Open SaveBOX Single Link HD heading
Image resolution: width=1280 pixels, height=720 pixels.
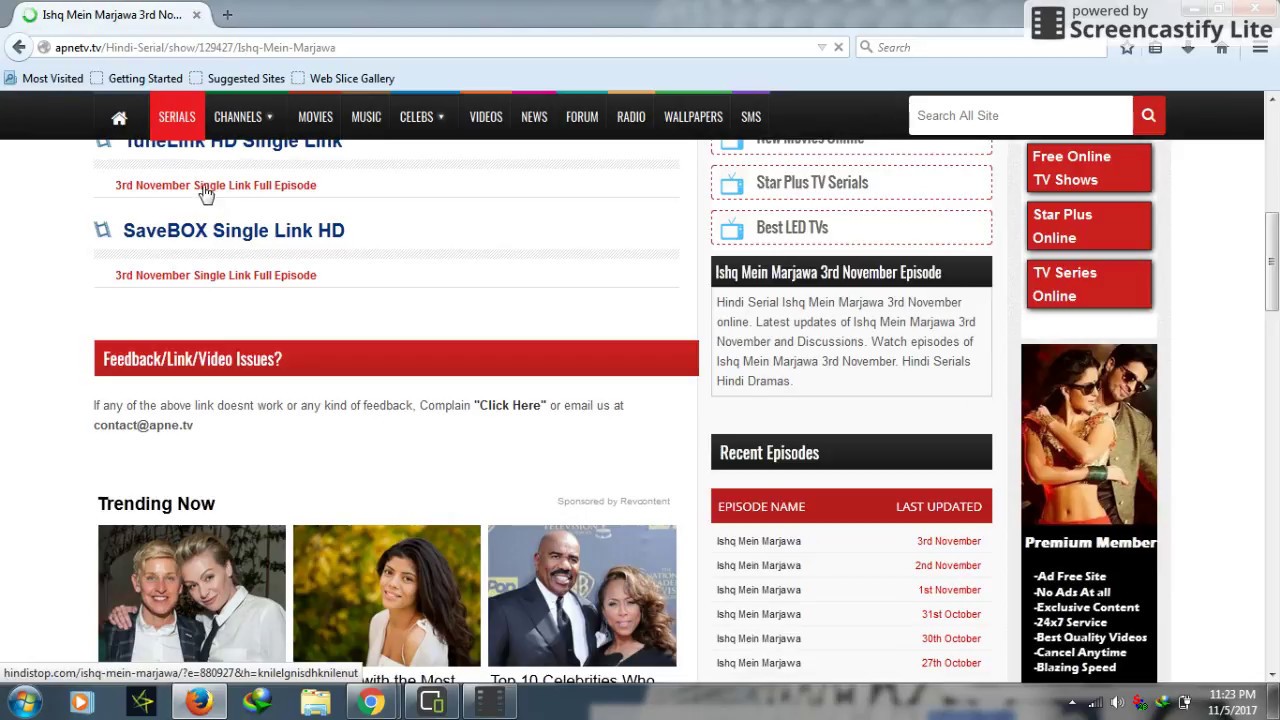(x=234, y=230)
